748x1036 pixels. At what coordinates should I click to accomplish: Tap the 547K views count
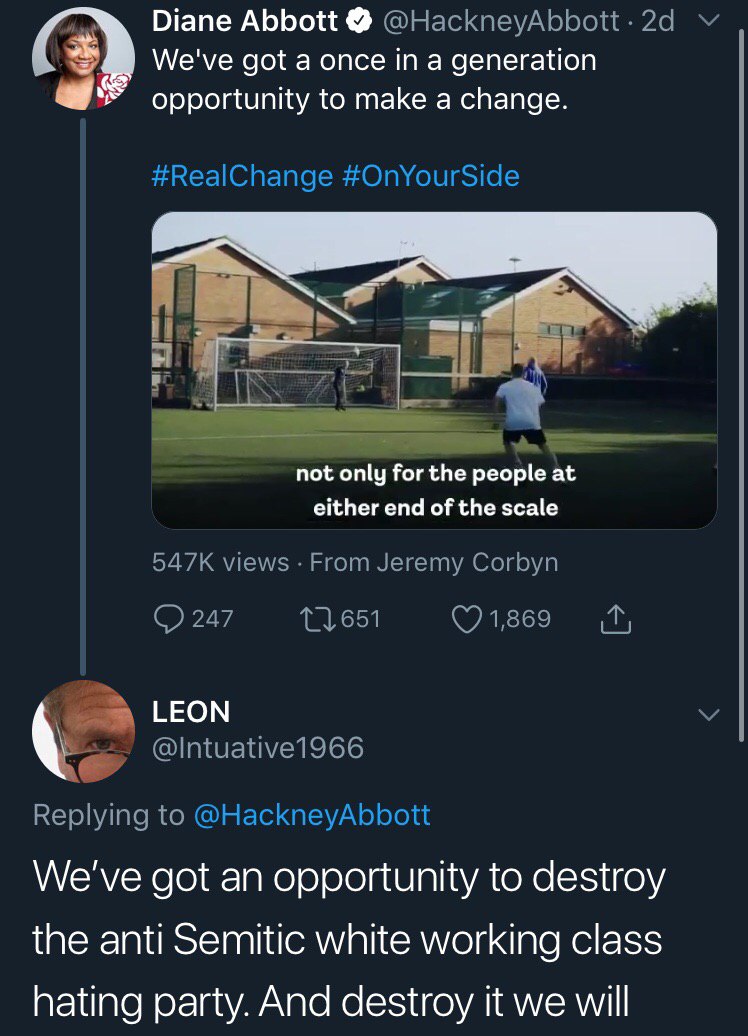[x=220, y=563]
